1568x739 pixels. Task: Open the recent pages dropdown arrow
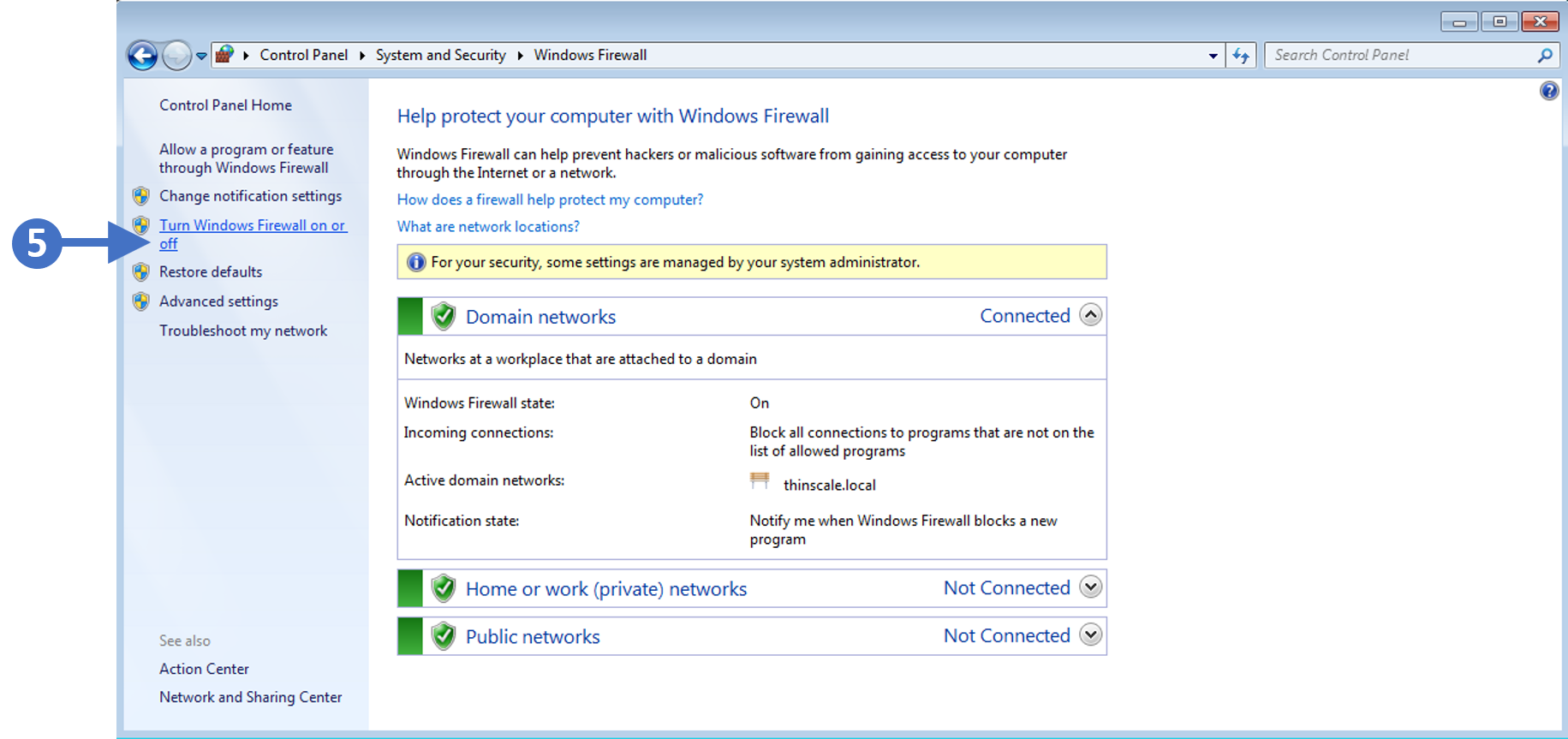pos(201,56)
